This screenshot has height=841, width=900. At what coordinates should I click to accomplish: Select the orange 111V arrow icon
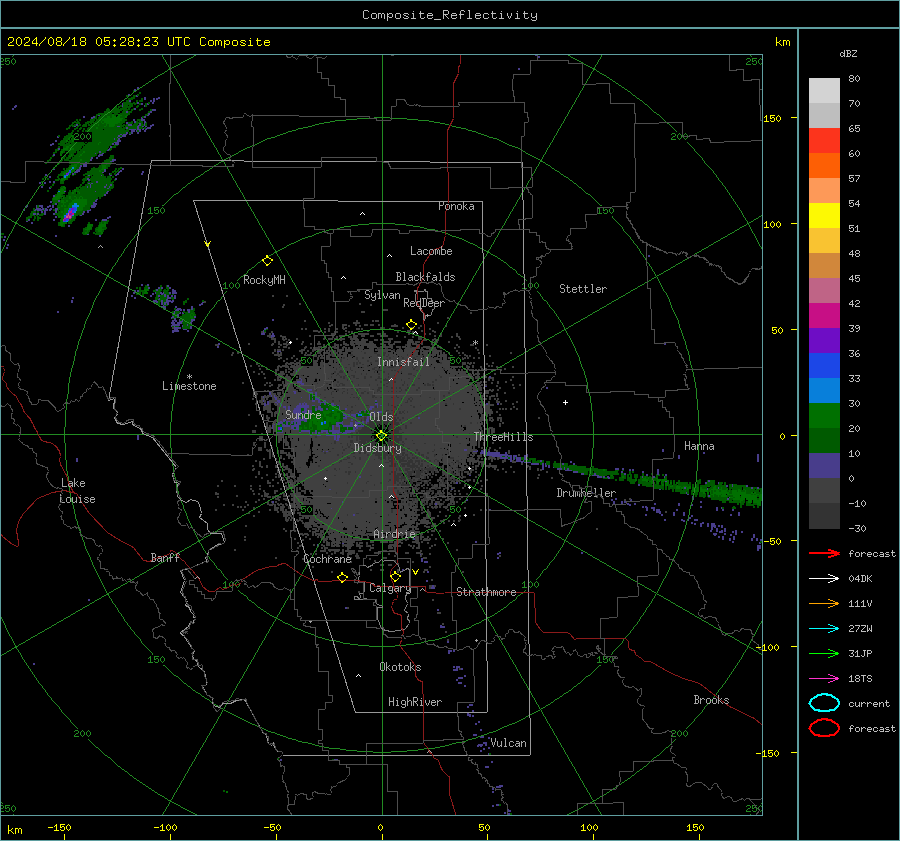tap(824, 603)
